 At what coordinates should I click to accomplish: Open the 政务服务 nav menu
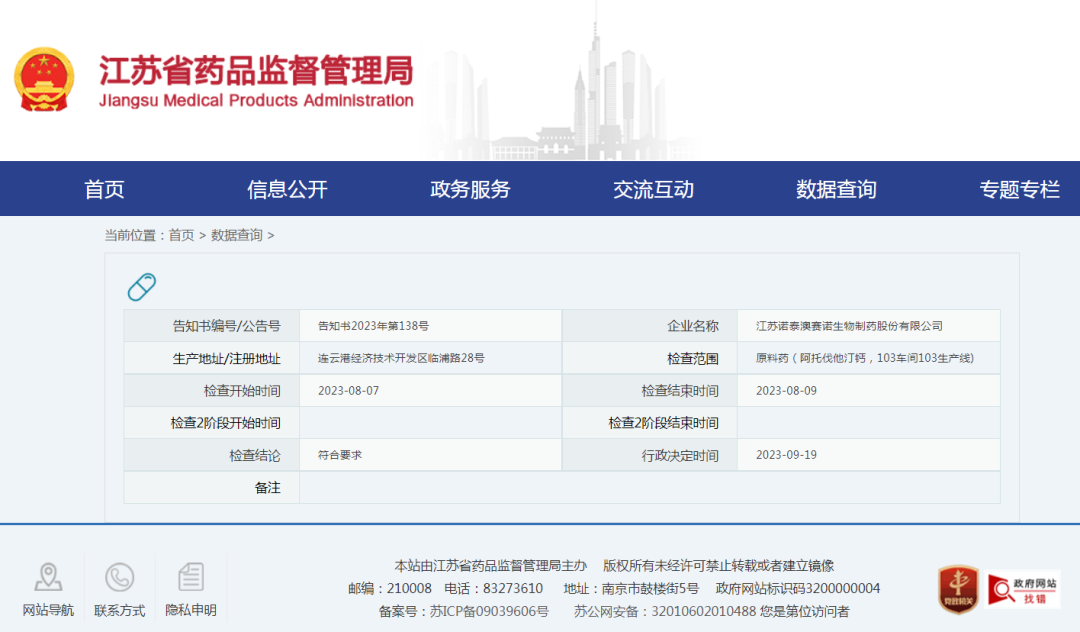pos(470,189)
